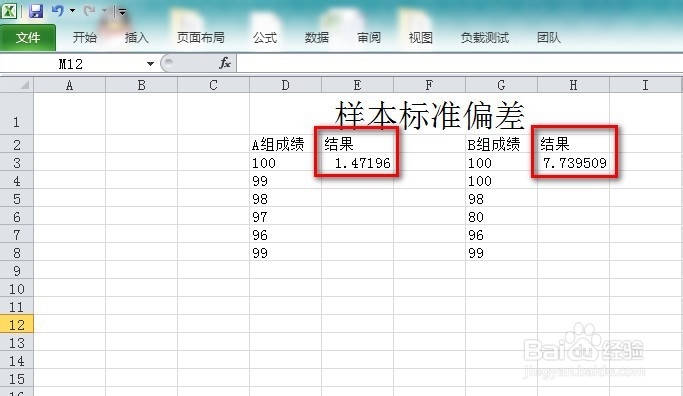The height and width of the screenshot is (396, 683).
Task: Open Customize Quick Access Toolbar dropdown
Action: click(x=122, y=12)
